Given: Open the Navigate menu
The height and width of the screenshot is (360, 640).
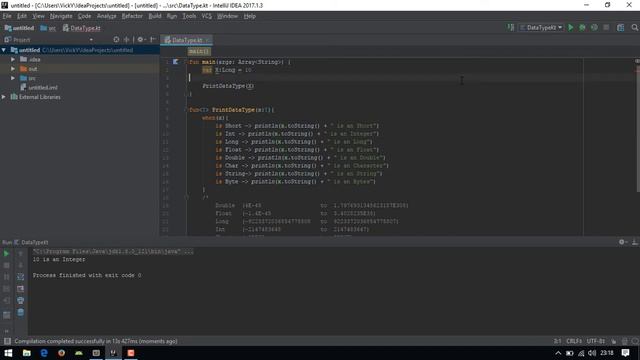Looking at the screenshot, I should tap(61, 16).
